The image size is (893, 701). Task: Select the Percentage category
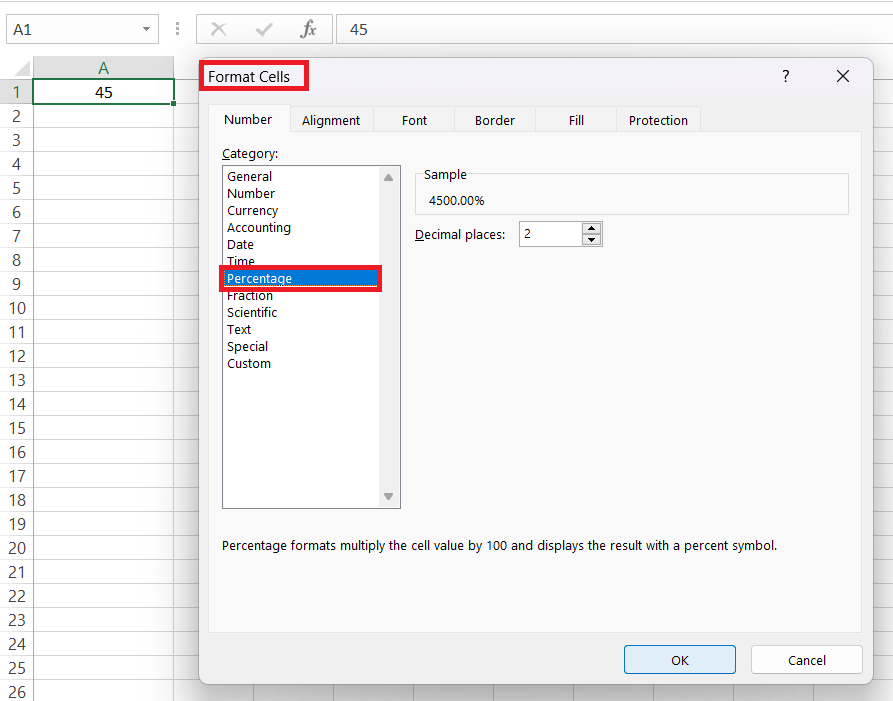pyautogui.click(x=301, y=278)
